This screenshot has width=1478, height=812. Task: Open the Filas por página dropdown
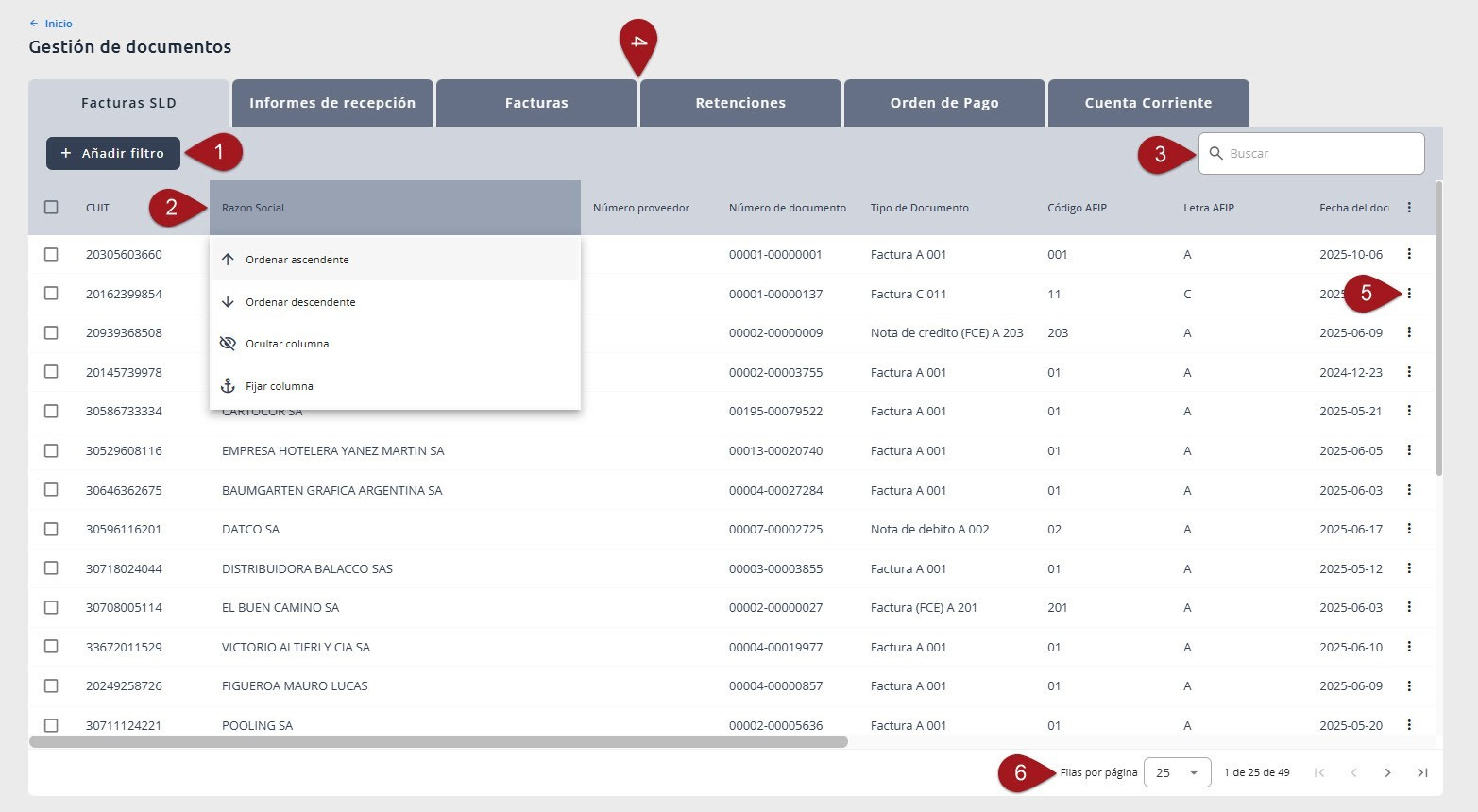pyautogui.click(x=1177, y=772)
